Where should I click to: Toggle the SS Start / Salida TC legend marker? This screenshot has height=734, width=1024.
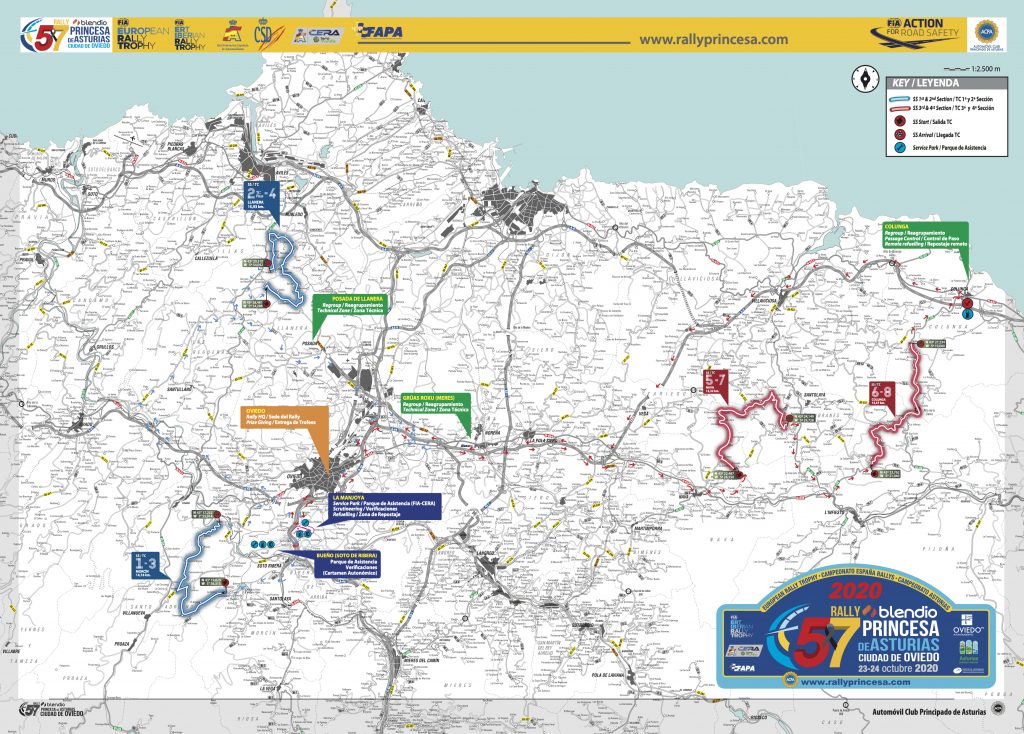point(898,121)
